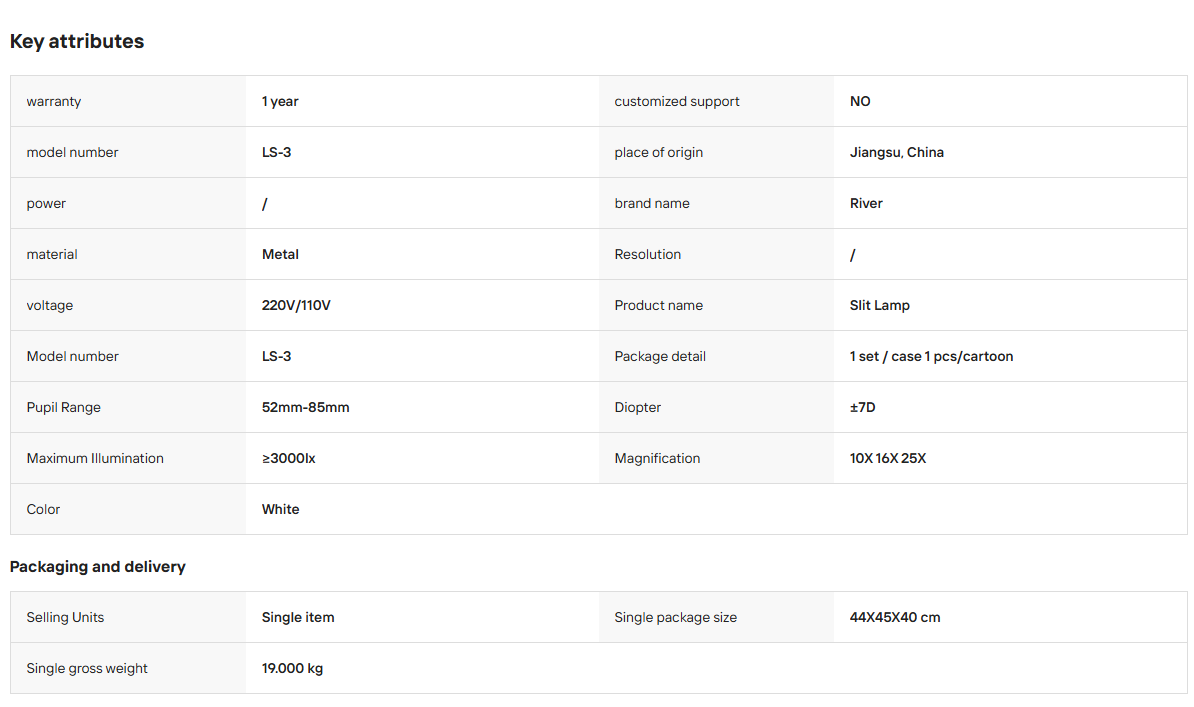The image size is (1194, 707).
Task: Select the Color value White
Action: pyautogui.click(x=280, y=510)
